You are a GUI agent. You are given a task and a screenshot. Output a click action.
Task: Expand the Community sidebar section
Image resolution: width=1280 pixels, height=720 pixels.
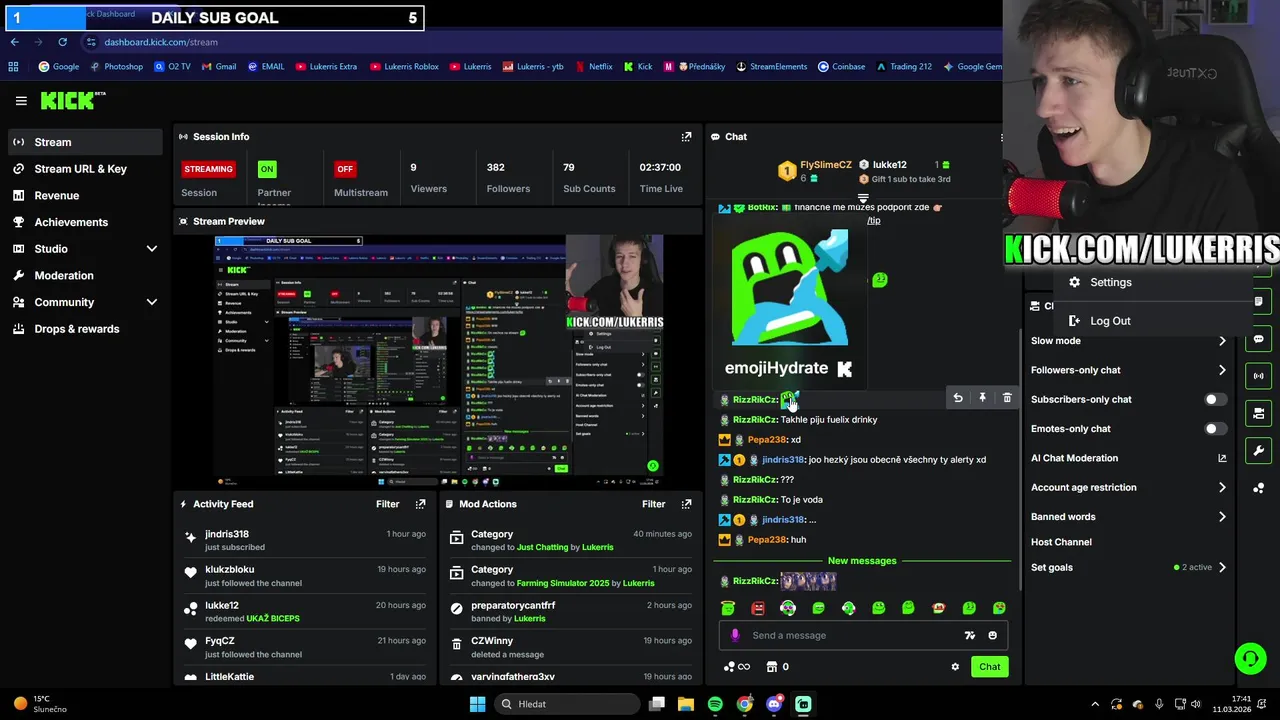[86, 302]
